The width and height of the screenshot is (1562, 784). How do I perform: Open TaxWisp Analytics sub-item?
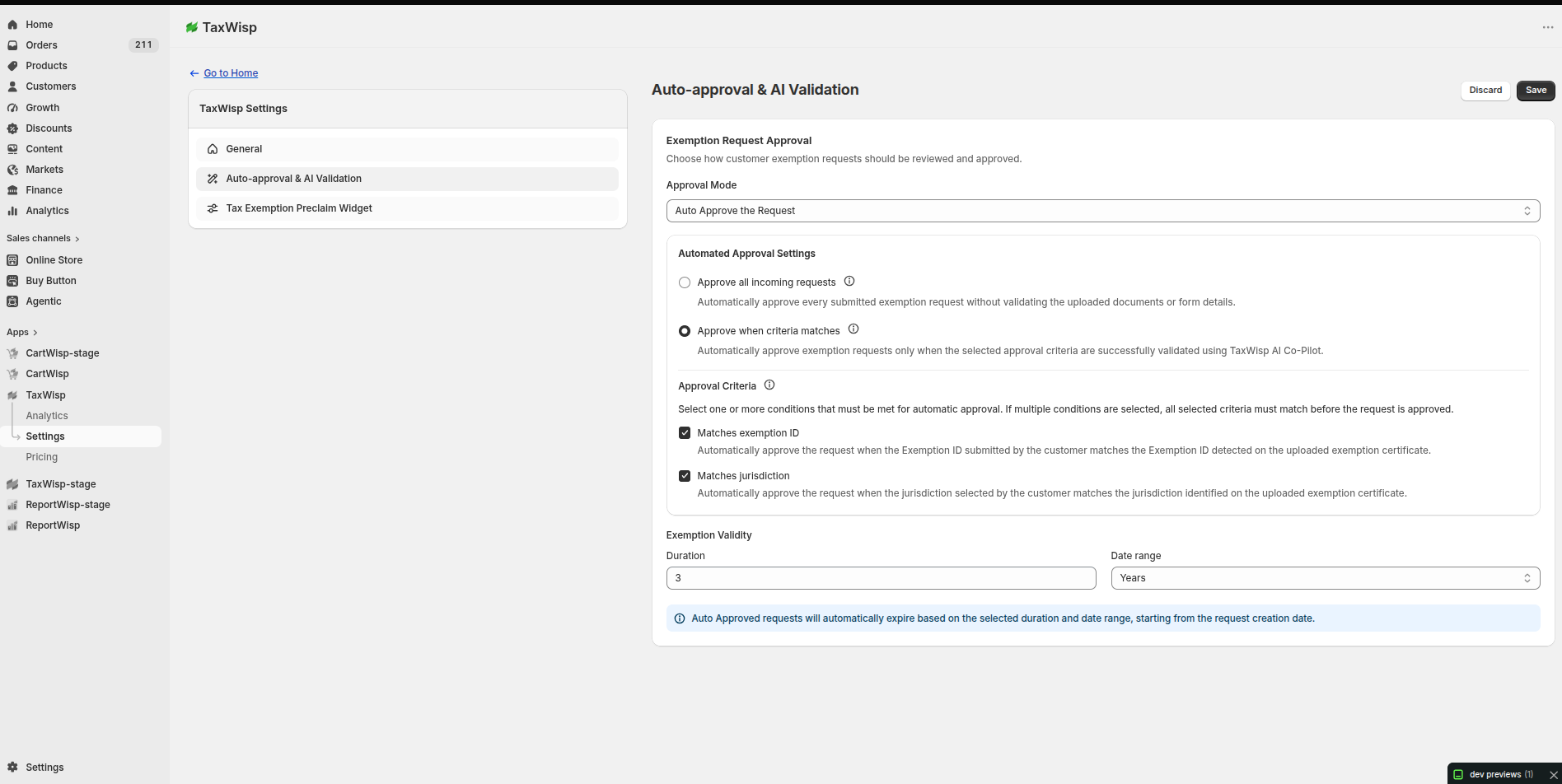pyautogui.click(x=47, y=416)
